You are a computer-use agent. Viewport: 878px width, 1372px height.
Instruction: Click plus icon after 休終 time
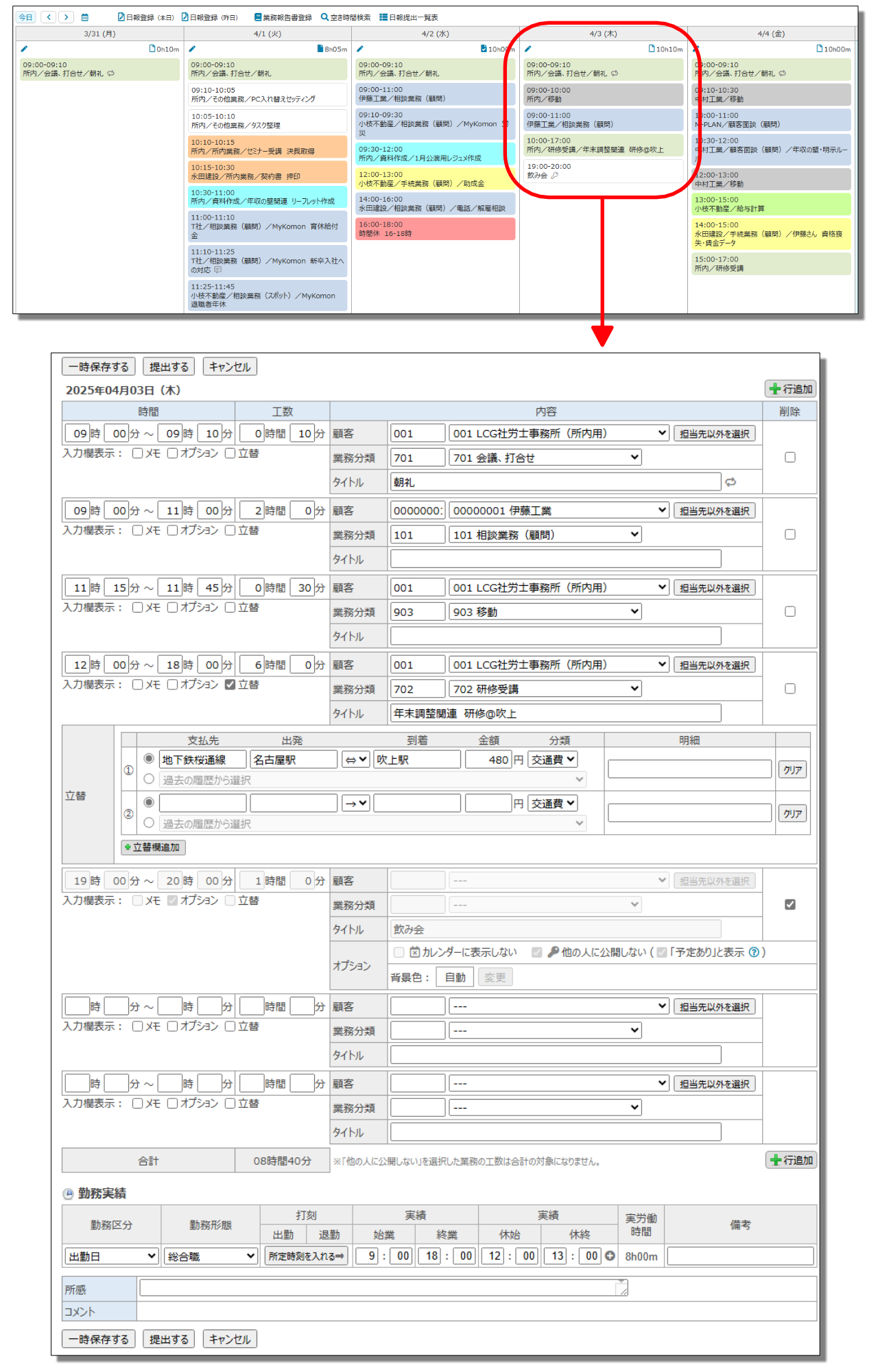point(610,1256)
